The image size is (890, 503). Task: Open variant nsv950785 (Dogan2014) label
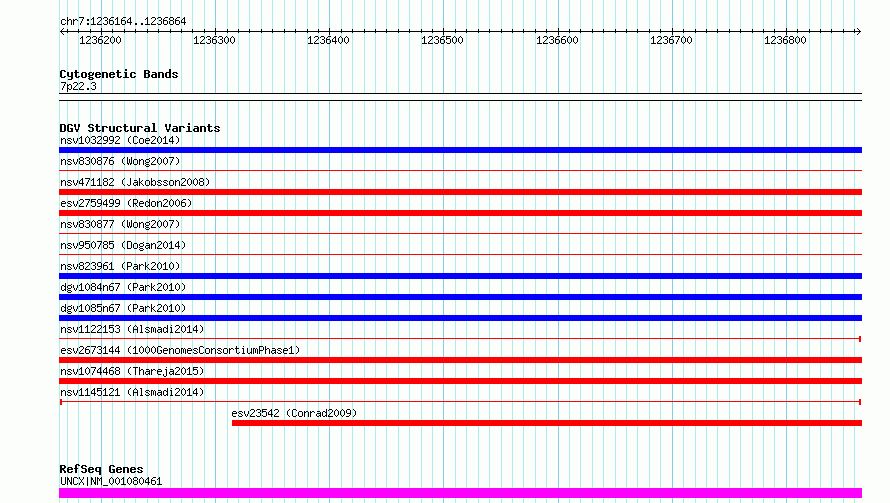[123, 245]
